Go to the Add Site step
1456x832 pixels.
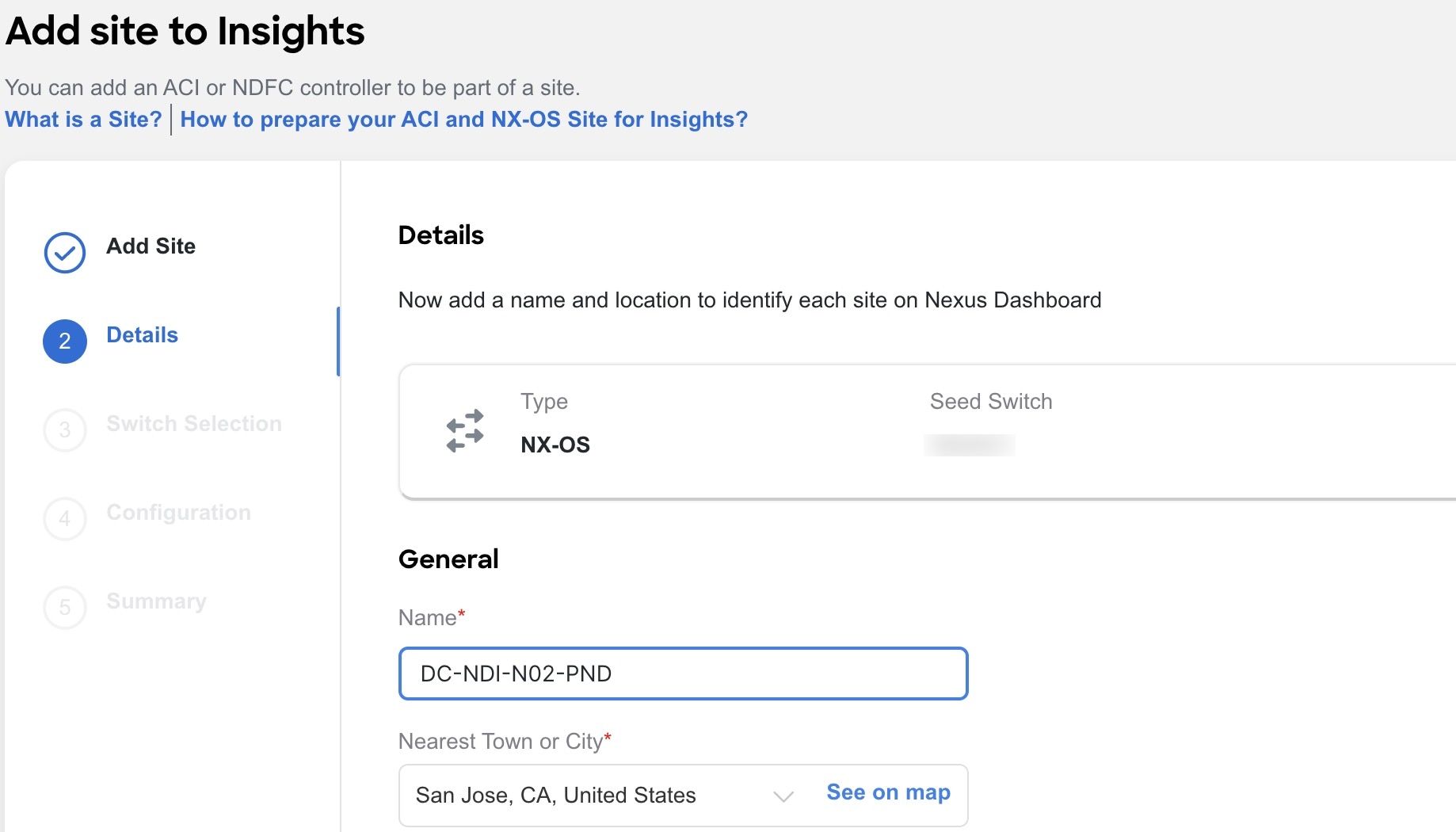[151, 246]
